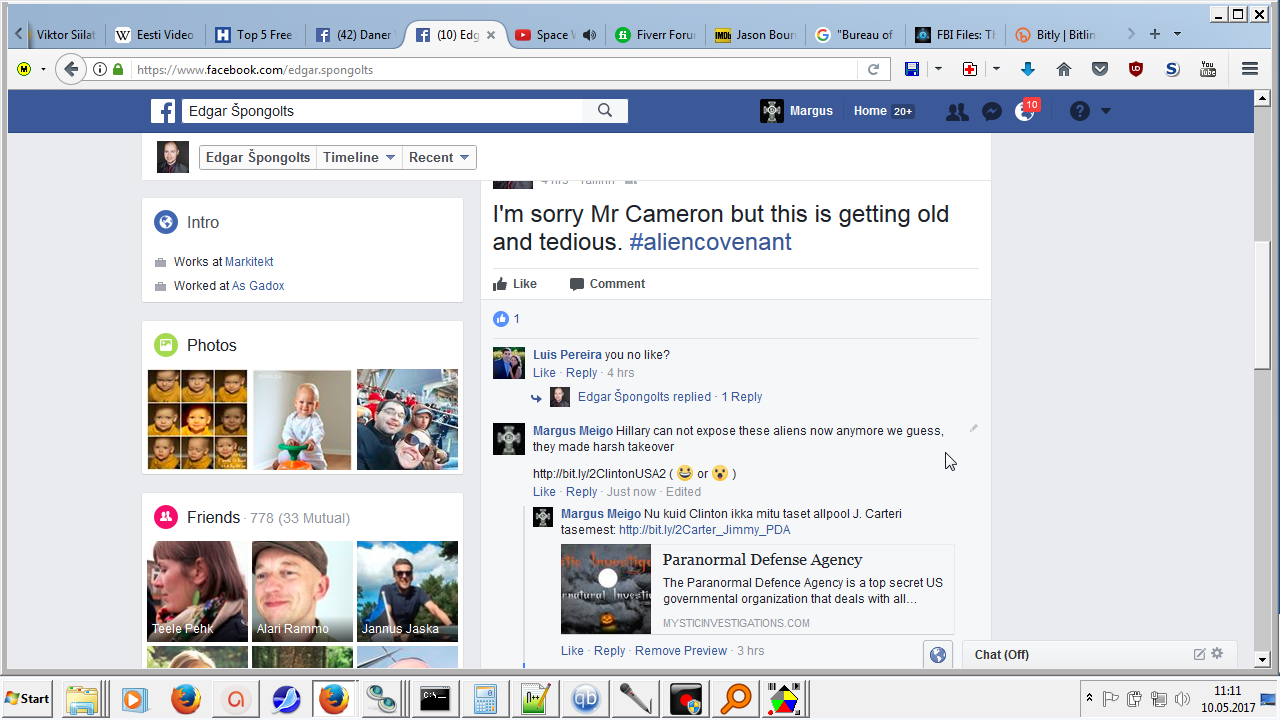The width and height of the screenshot is (1280, 720).
Task: Open a new browser tab with plus
Action: 1155,34
